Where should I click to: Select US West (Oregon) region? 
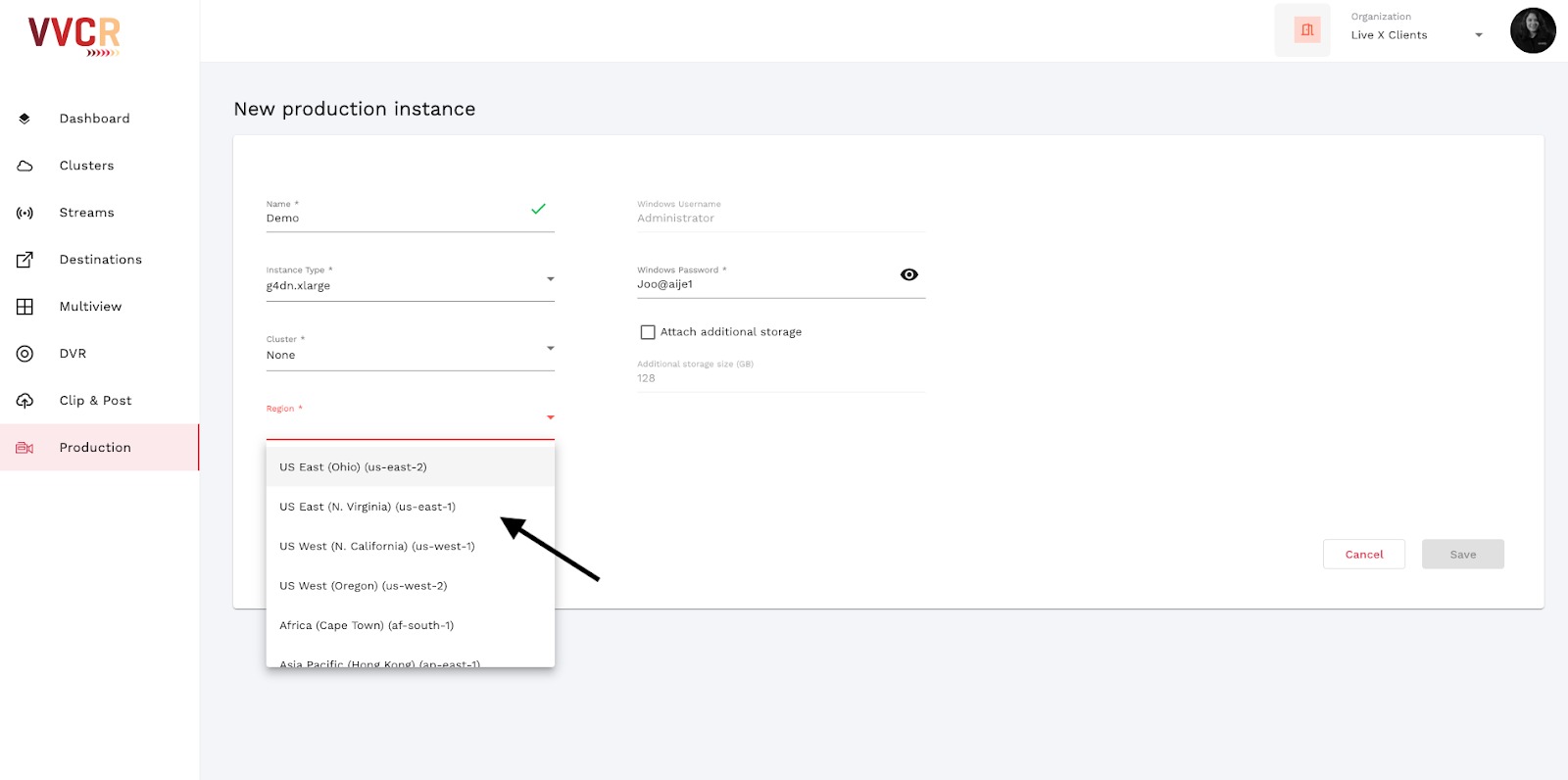(x=411, y=585)
